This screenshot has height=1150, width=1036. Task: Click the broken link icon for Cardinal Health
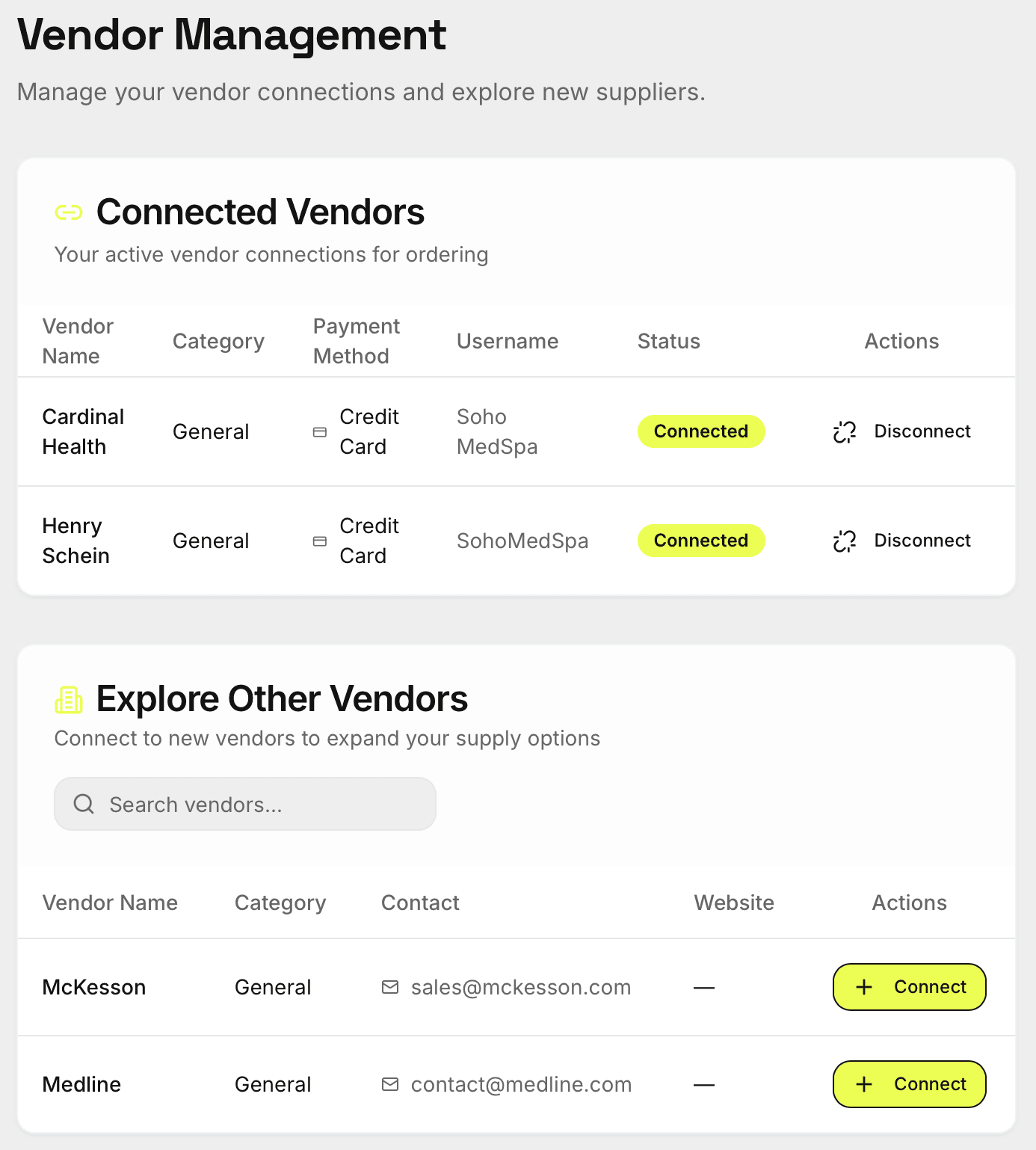click(x=844, y=431)
